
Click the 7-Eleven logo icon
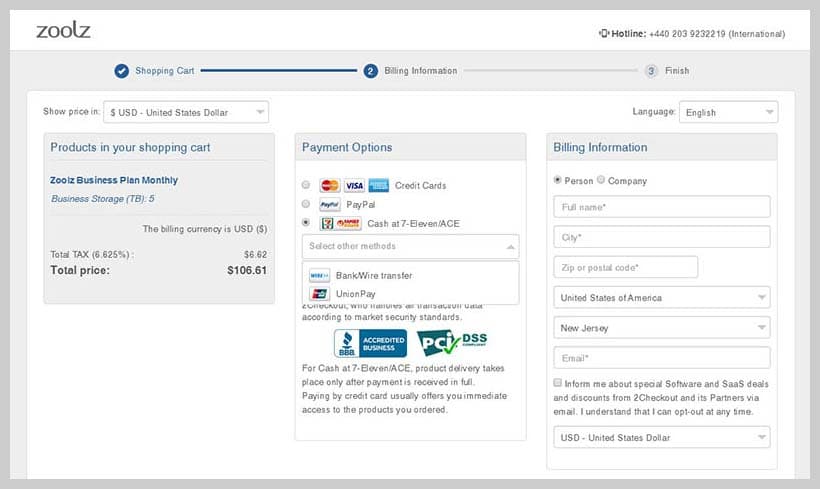327,223
